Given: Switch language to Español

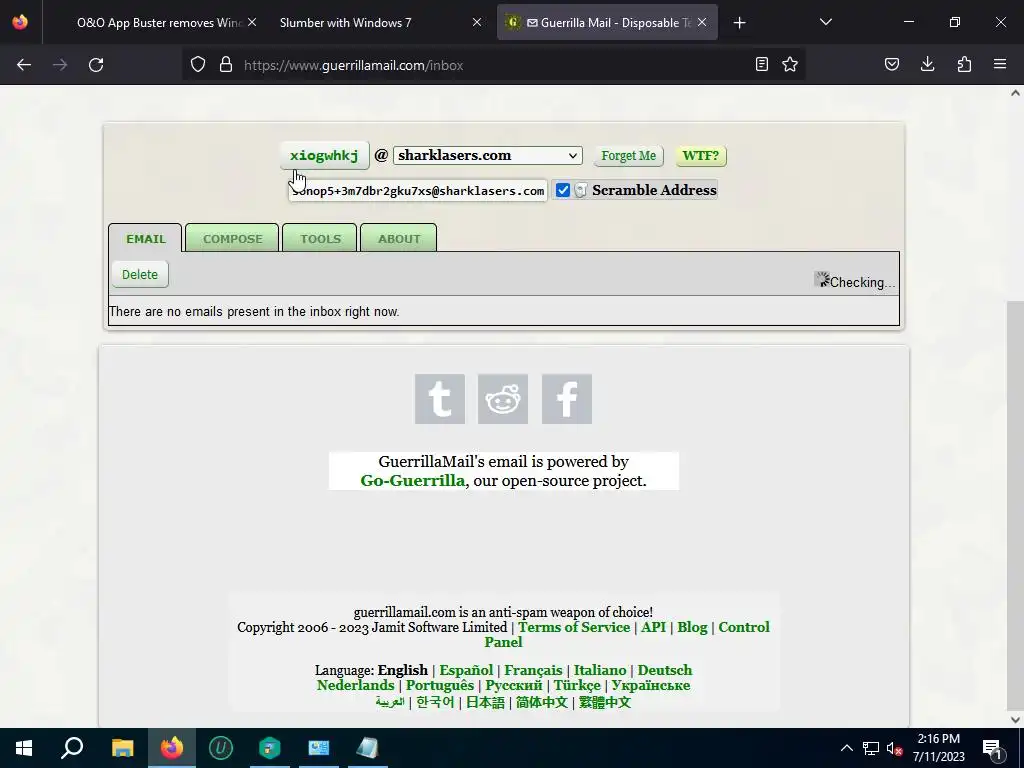Looking at the screenshot, I should pyautogui.click(x=466, y=670).
